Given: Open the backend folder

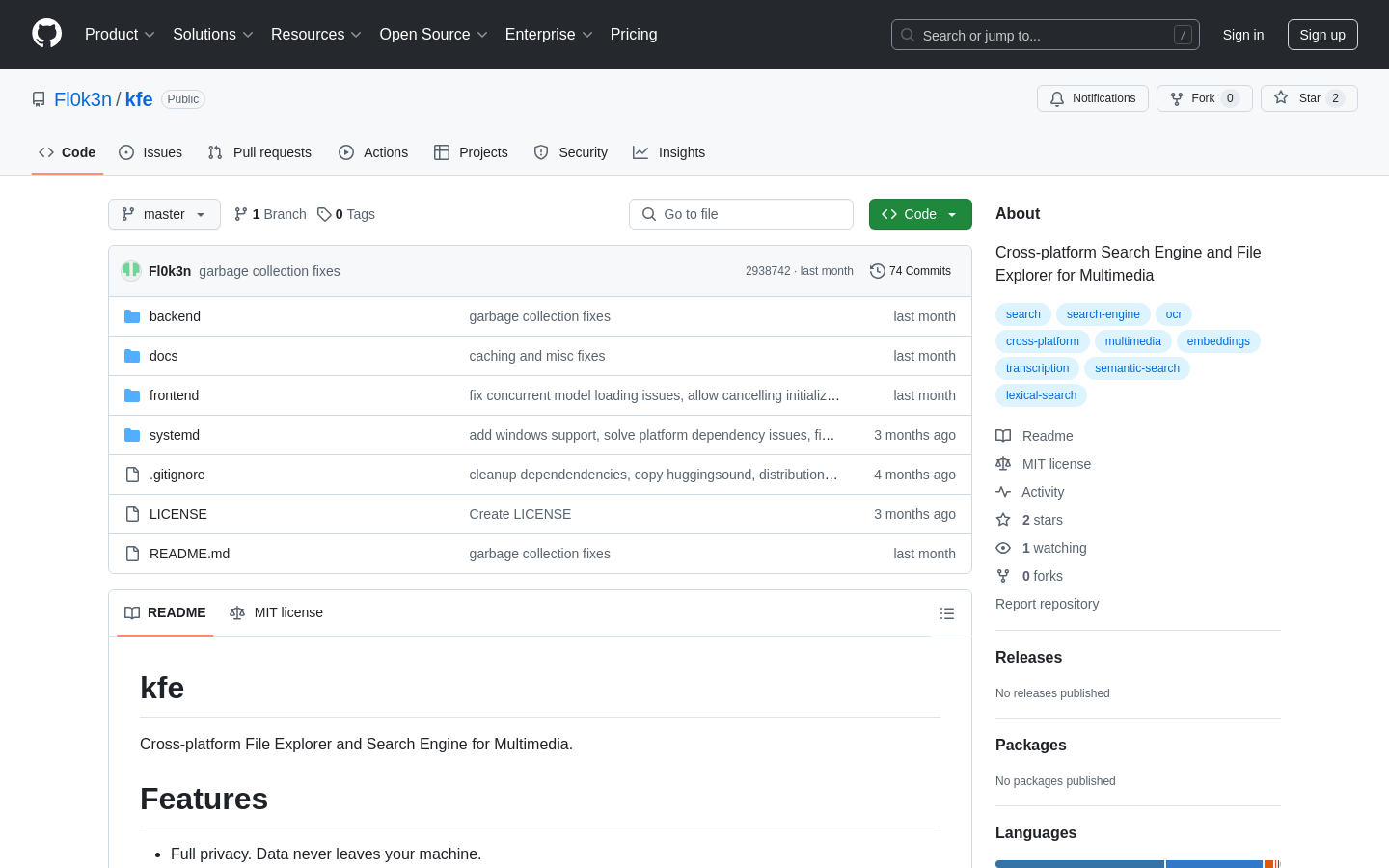Looking at the screenshot, I should click(175, 316).
